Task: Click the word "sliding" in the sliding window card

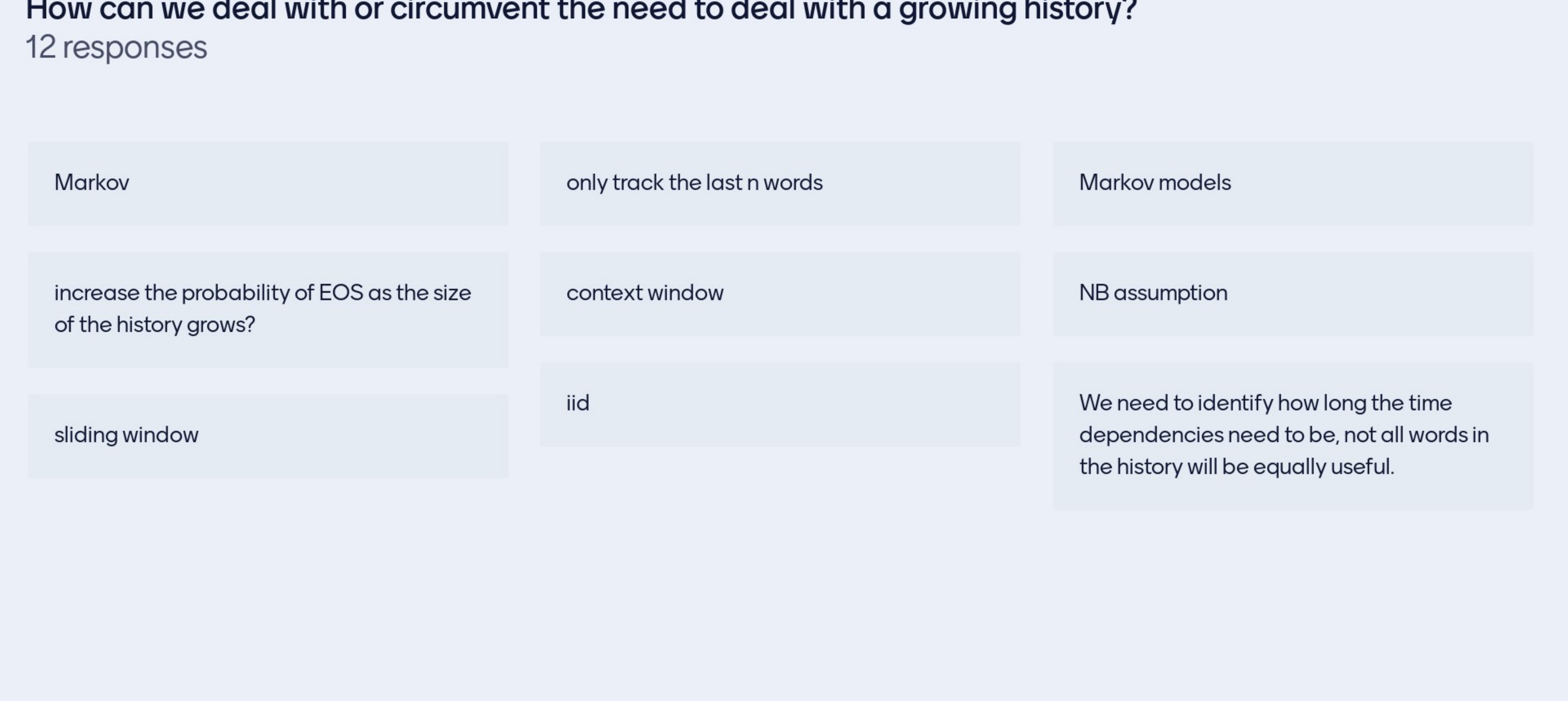Action: [86, 435]
